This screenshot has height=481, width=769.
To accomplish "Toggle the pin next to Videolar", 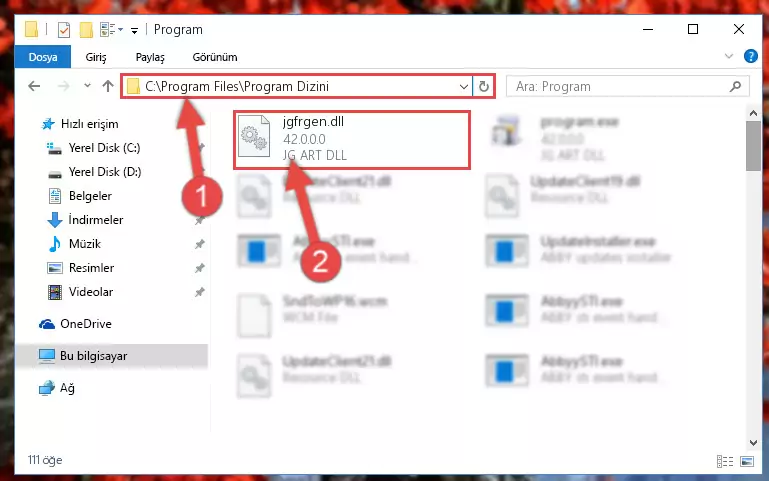I will 200,292.
